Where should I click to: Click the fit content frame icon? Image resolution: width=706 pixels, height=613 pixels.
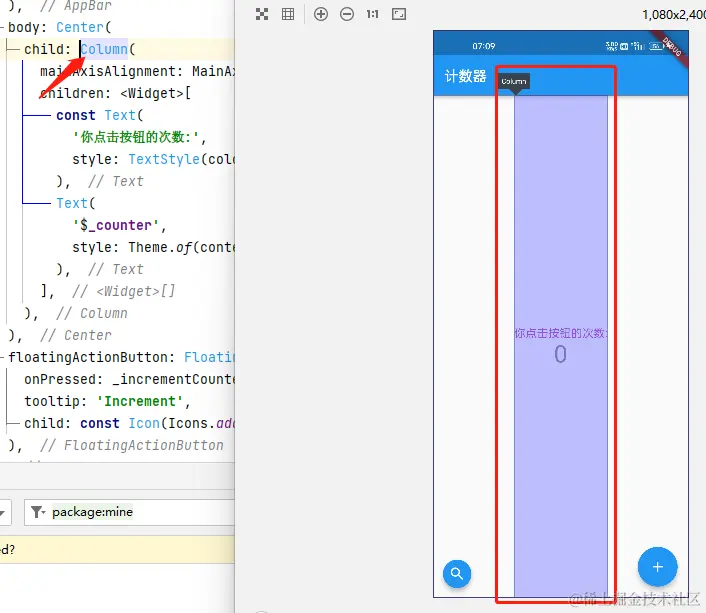399,14
